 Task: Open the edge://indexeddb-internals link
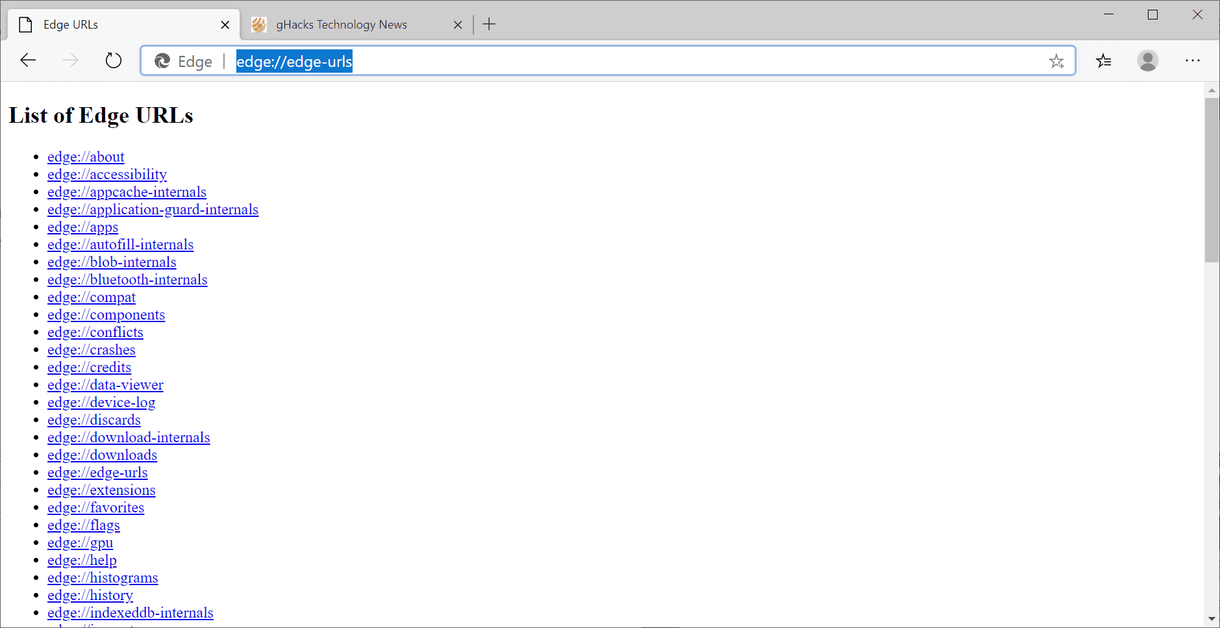(130, 612)
